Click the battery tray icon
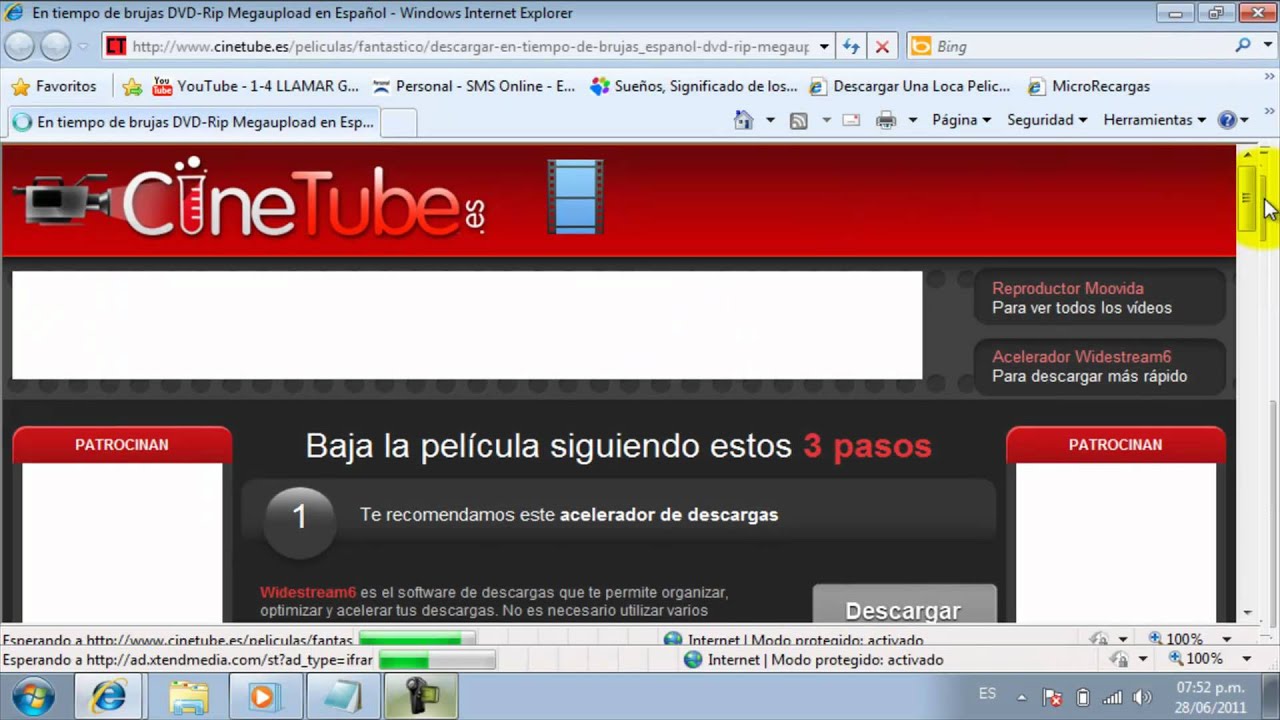The image size is (1280, 720). 1082,697
